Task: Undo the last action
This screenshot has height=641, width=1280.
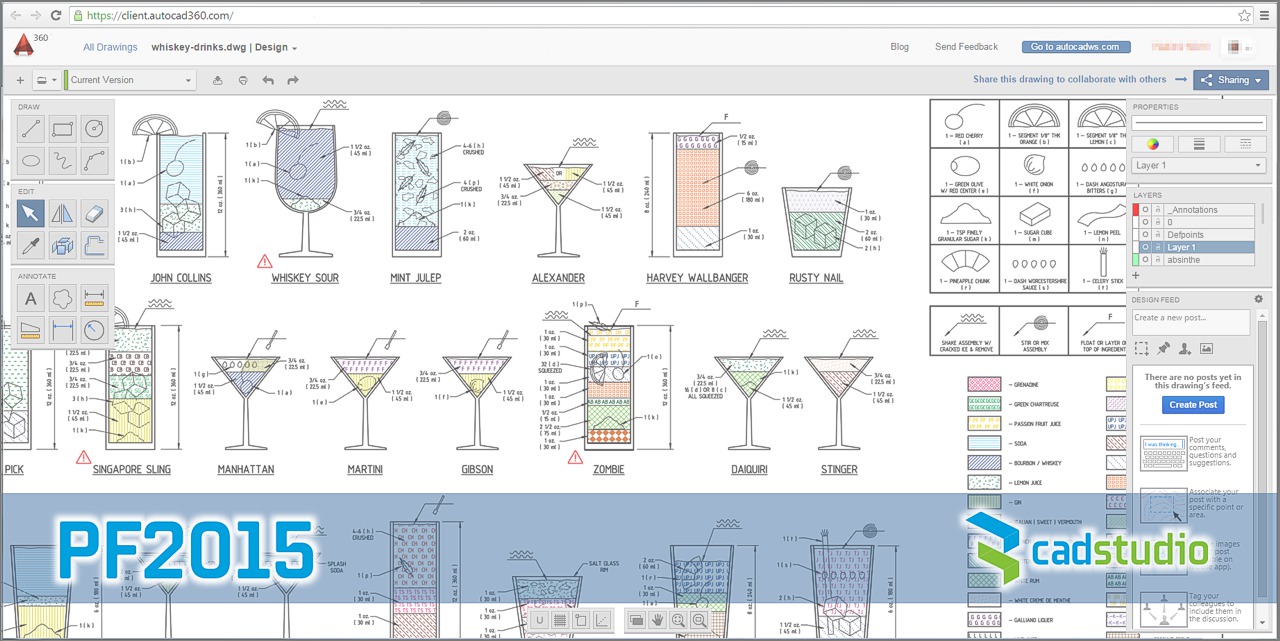Action: 268,80
